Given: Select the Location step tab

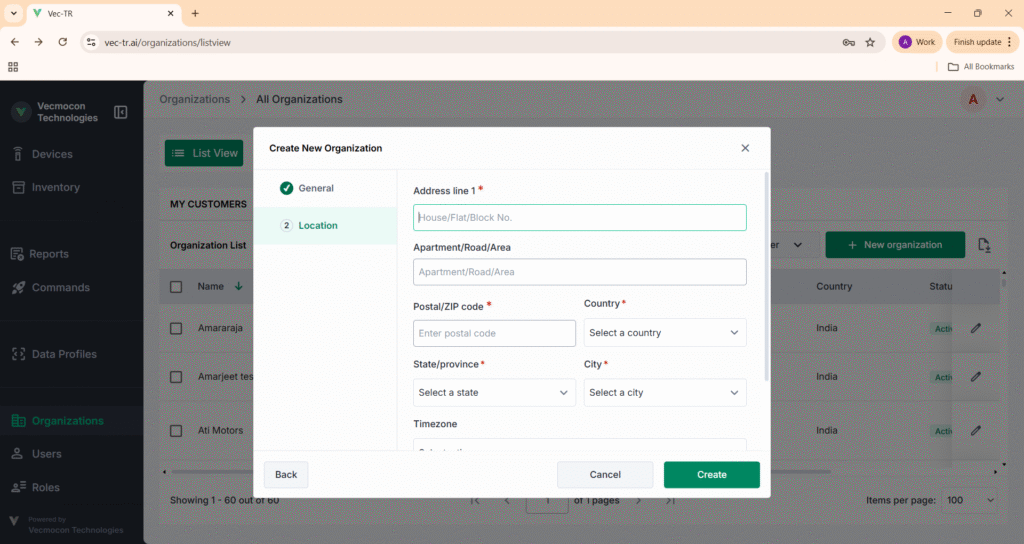Looking at the screenshot, I should 317,226.
